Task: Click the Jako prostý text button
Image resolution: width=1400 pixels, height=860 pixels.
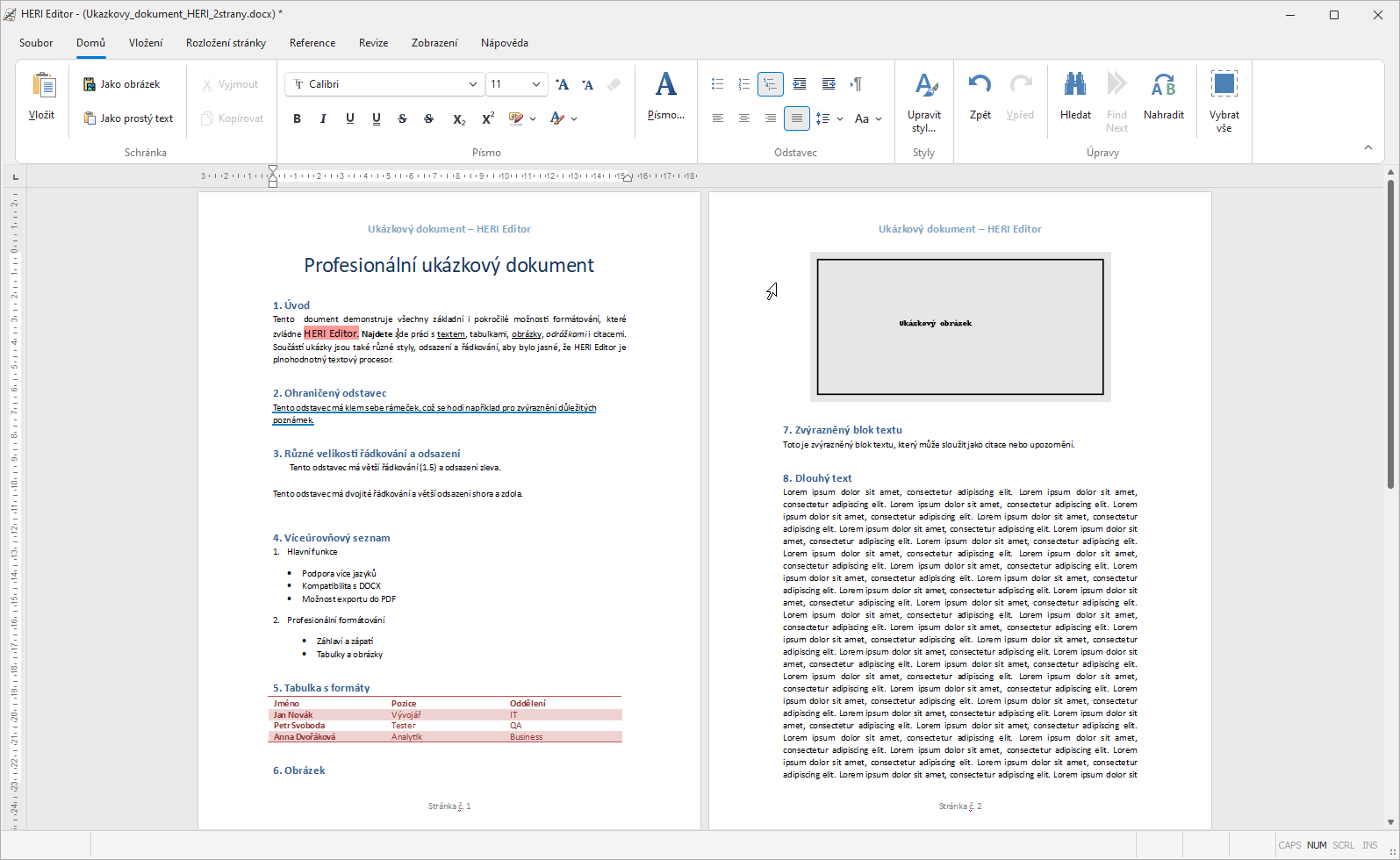Action: [128, 118]
